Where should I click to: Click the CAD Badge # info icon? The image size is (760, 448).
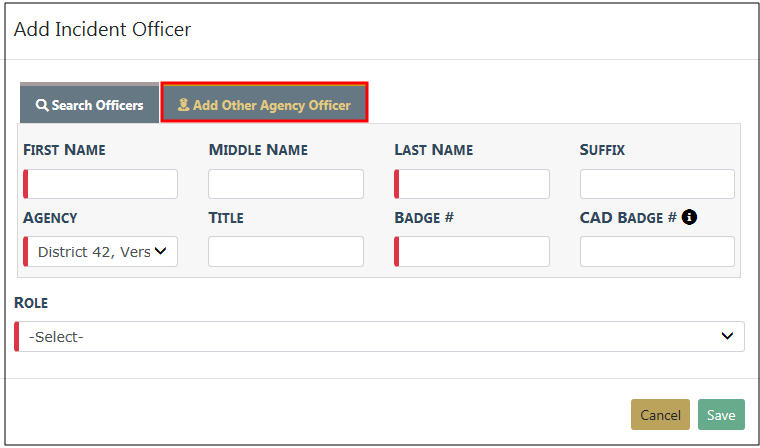pyautogui.click(x=690, y=217)
